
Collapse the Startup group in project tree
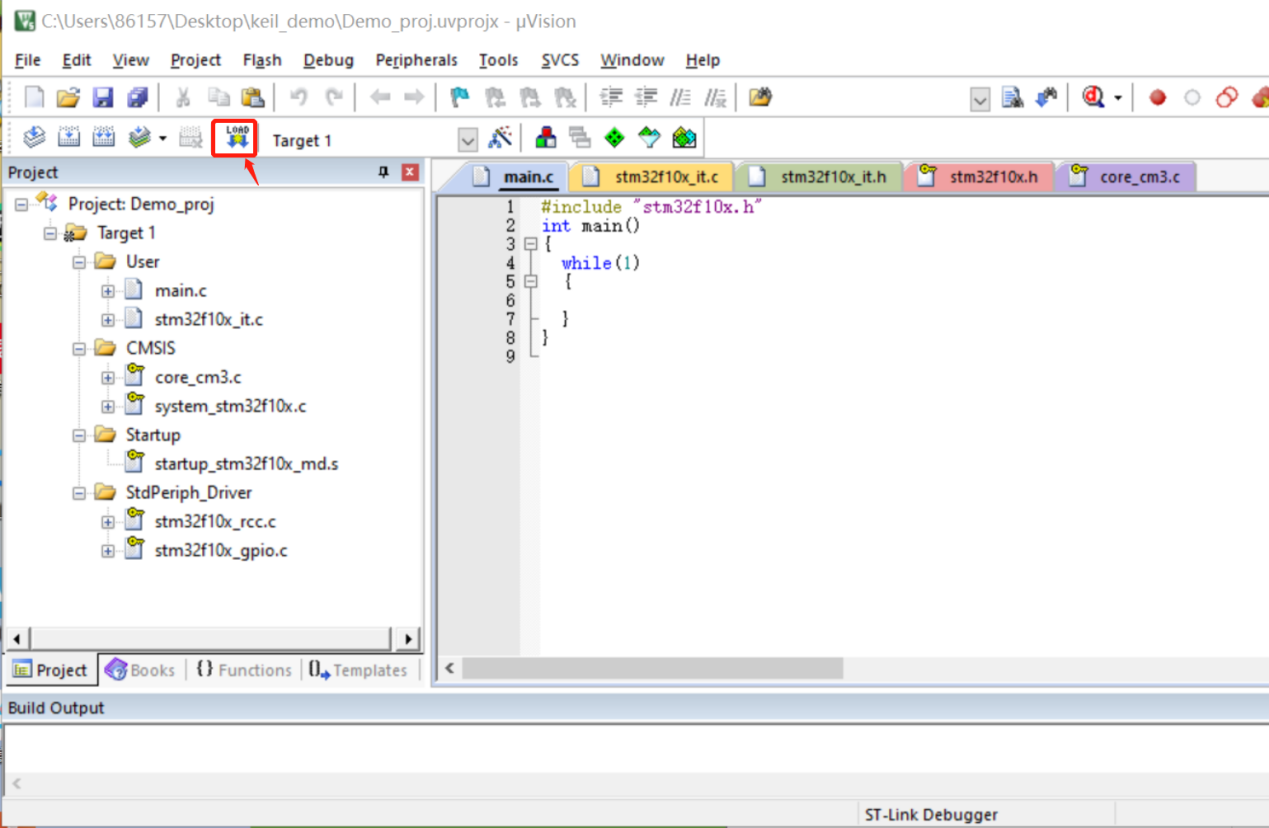(79, 436)
